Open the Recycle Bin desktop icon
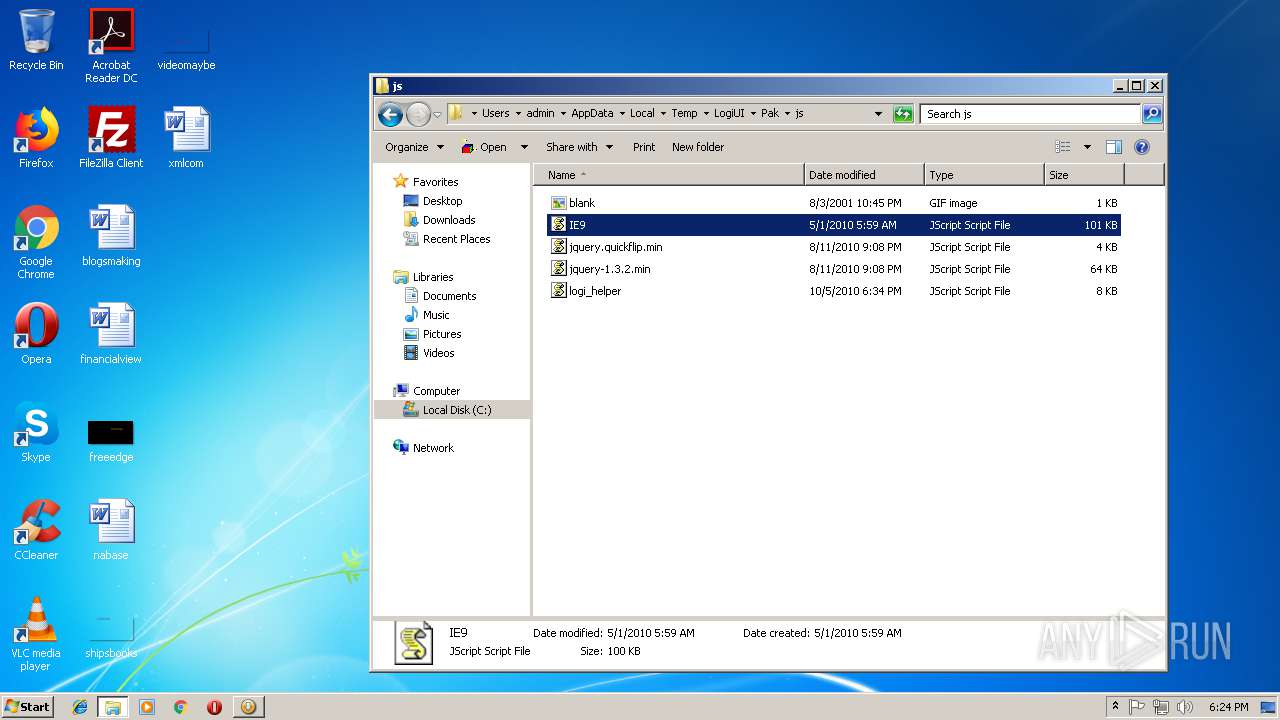1280x720 pixels. tap(36, 40)
